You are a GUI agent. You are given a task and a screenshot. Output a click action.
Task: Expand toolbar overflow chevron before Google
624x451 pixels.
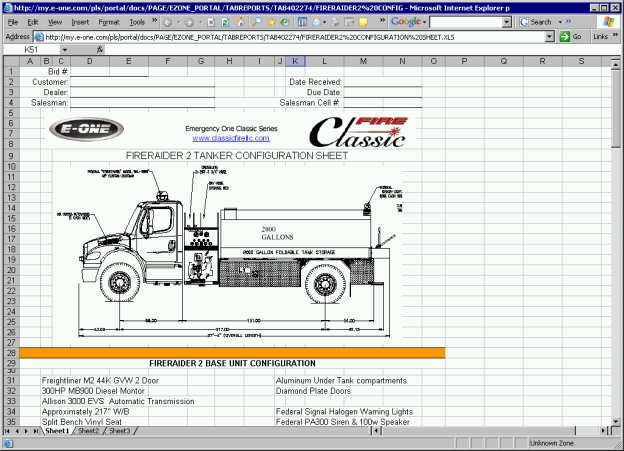(x=382, y=20)
